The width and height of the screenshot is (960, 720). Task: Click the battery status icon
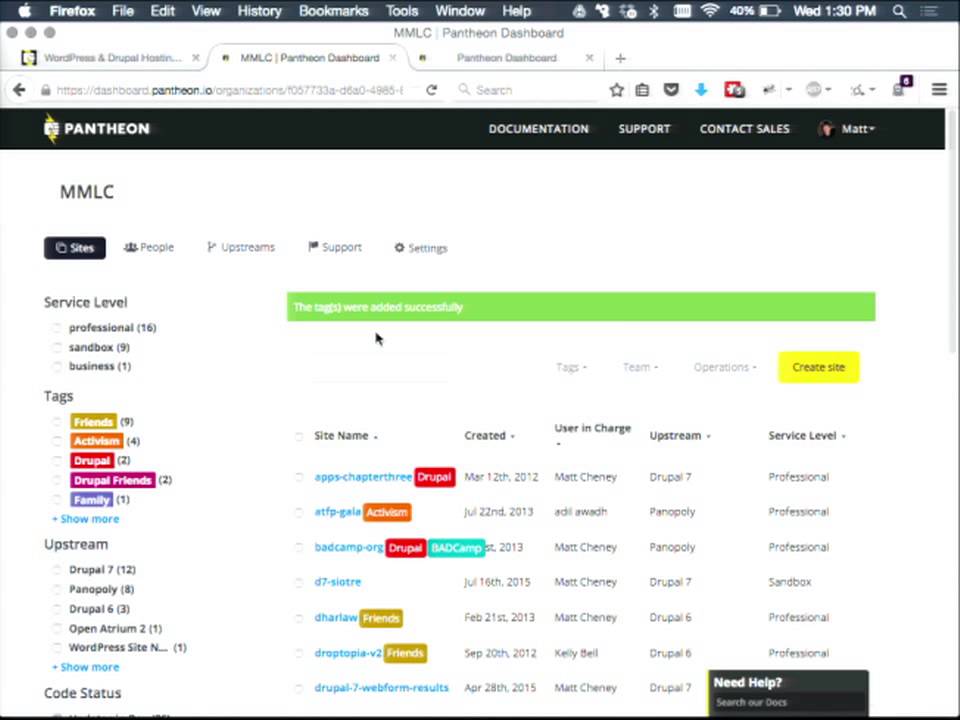(x=770, y=11)
